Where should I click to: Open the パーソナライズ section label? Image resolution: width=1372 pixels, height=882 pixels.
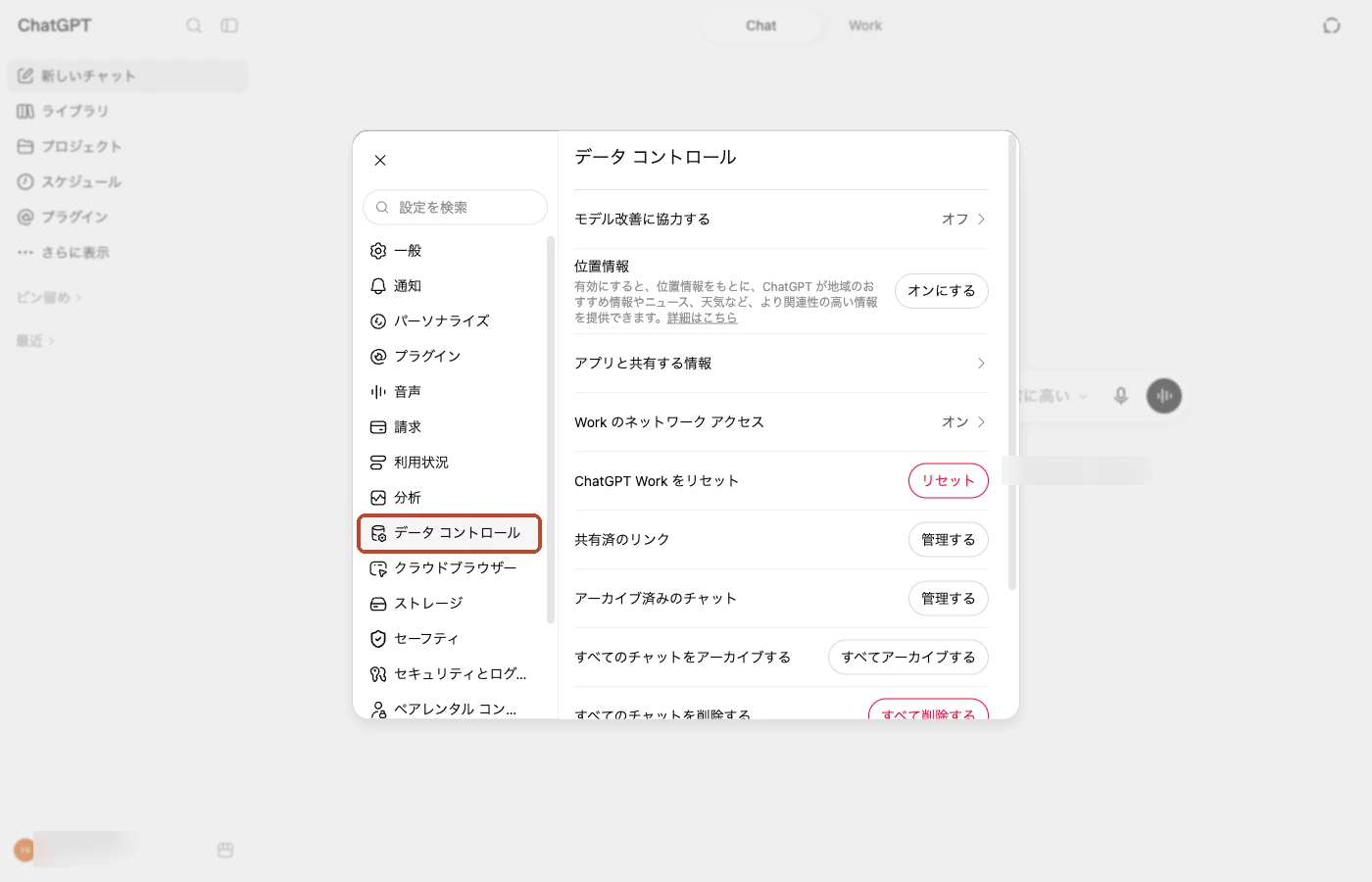click(x=442, y=321)
